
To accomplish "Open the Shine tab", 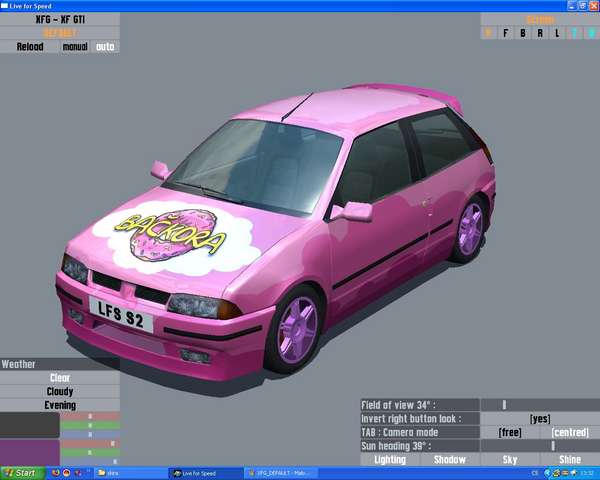I will coord(570,460).
